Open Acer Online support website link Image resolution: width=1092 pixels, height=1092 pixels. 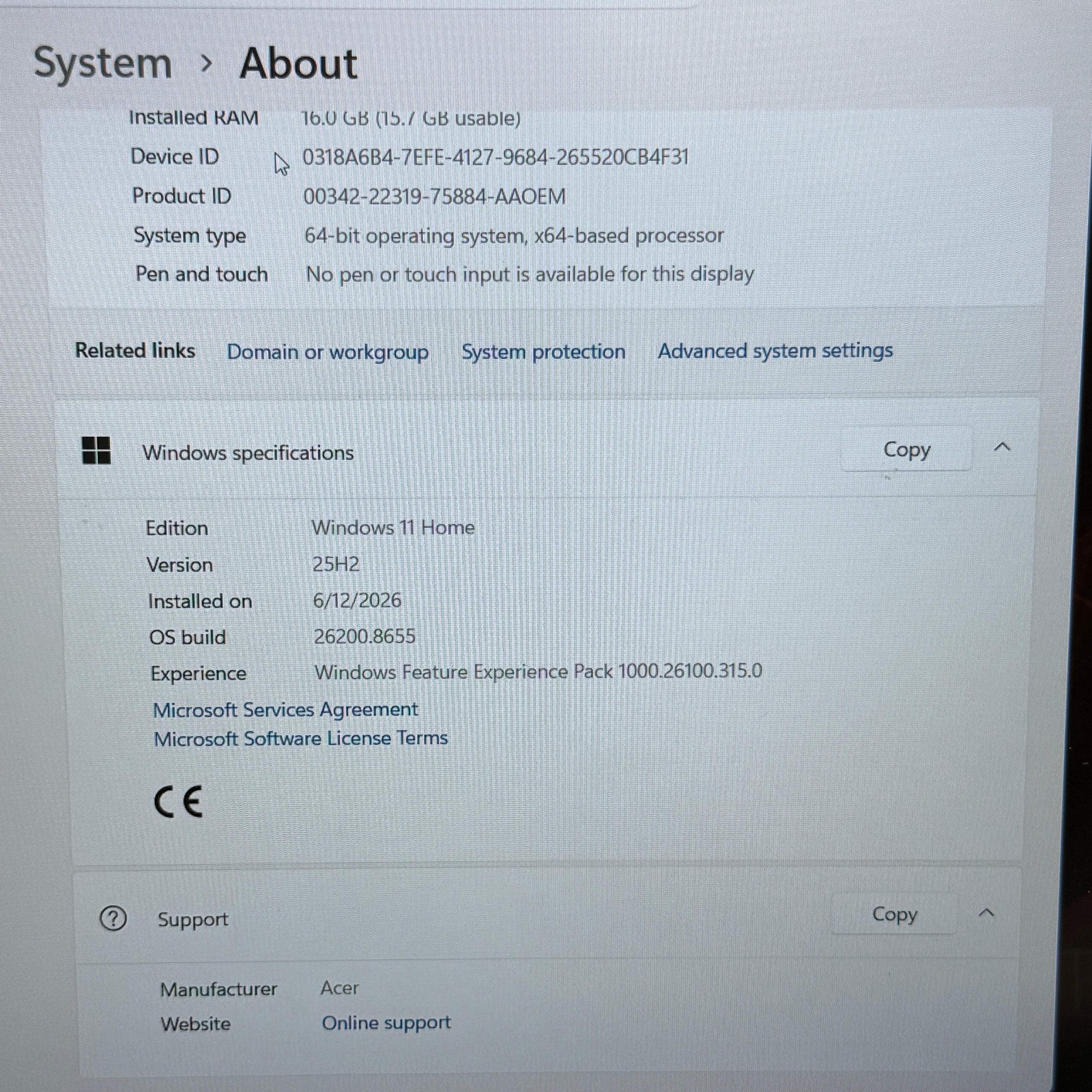coord(386,1022)
